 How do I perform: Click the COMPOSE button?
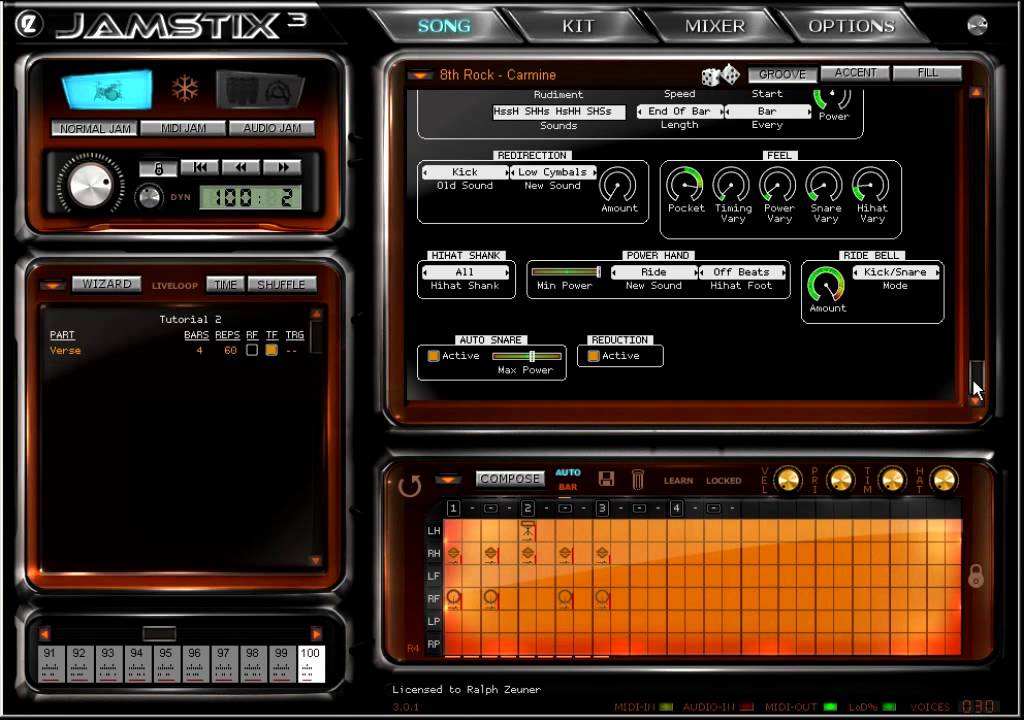coord(510,479)
